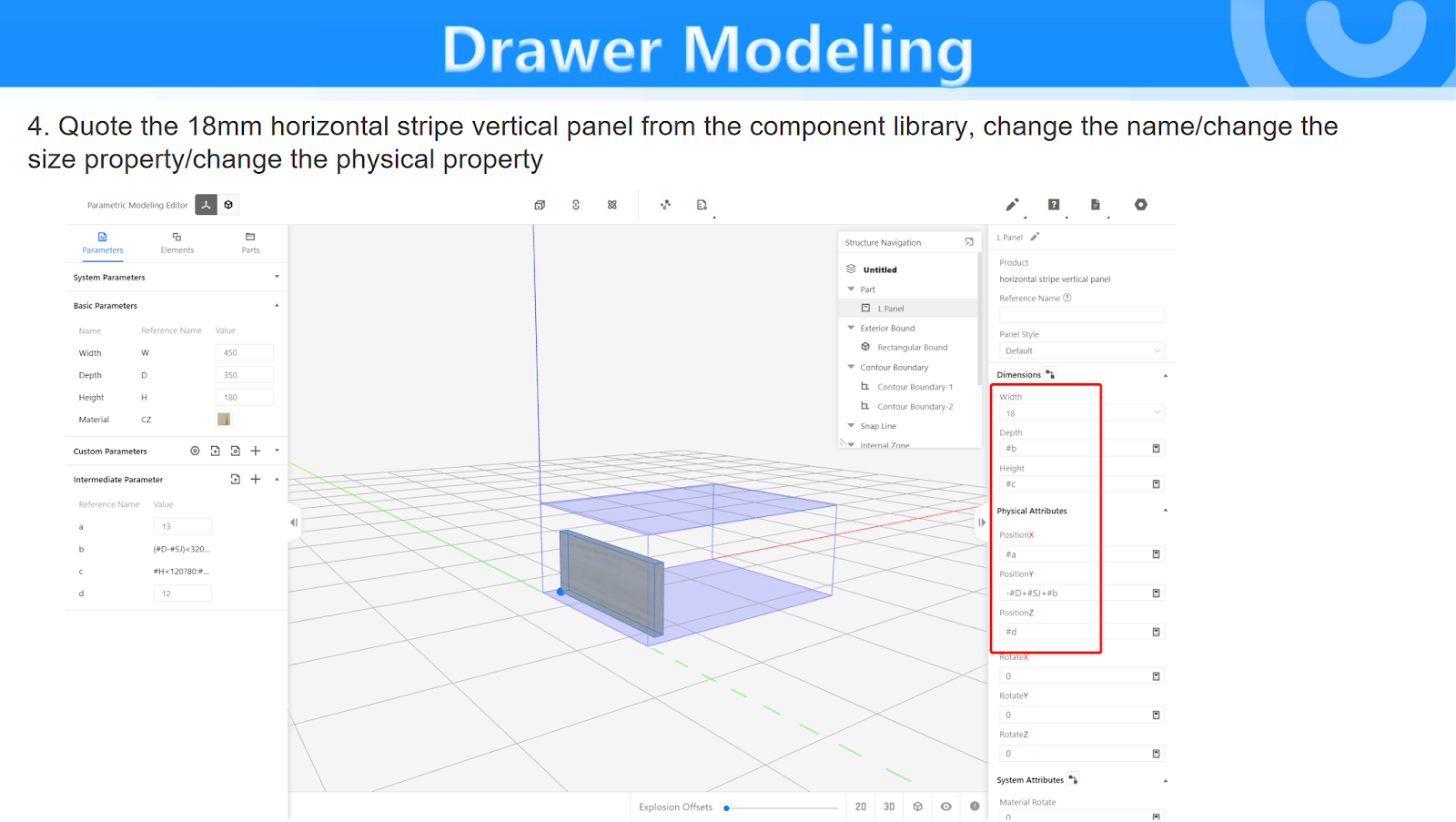Click the document page icon in top-right toolbar
Viewport: 1456px width, 822px height.
pos(1096,205)
